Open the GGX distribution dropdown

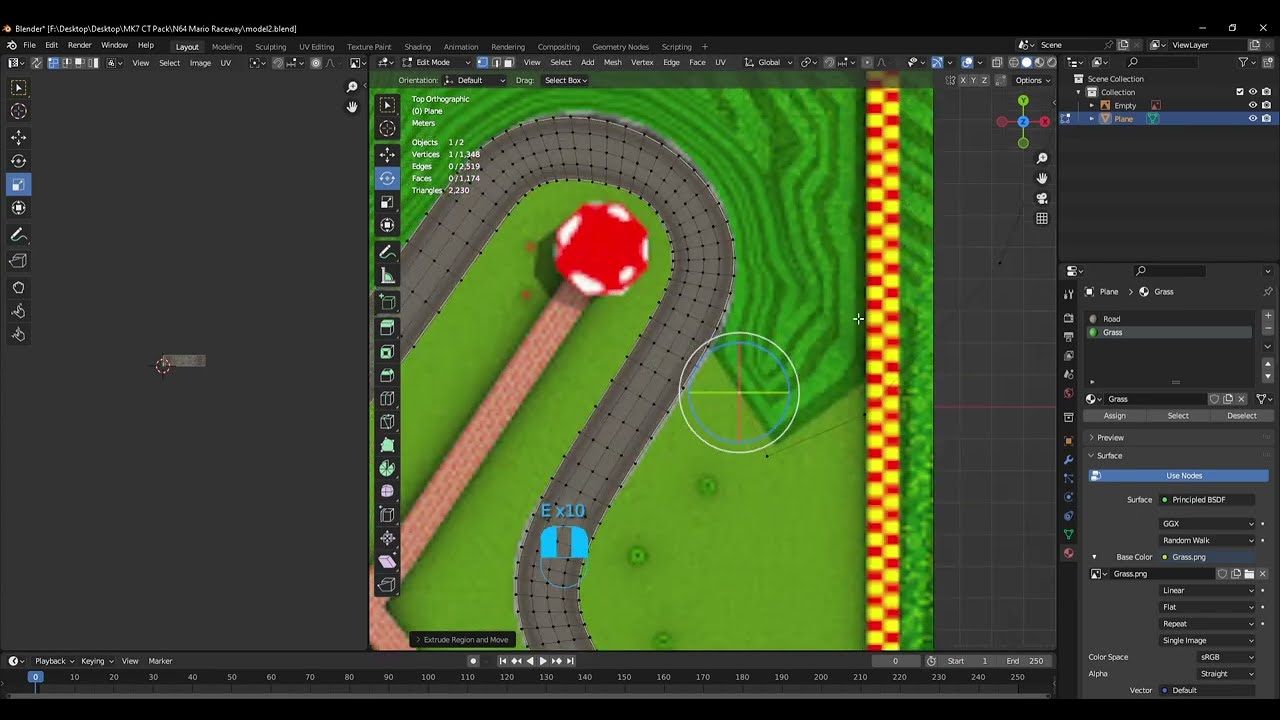1208,523
